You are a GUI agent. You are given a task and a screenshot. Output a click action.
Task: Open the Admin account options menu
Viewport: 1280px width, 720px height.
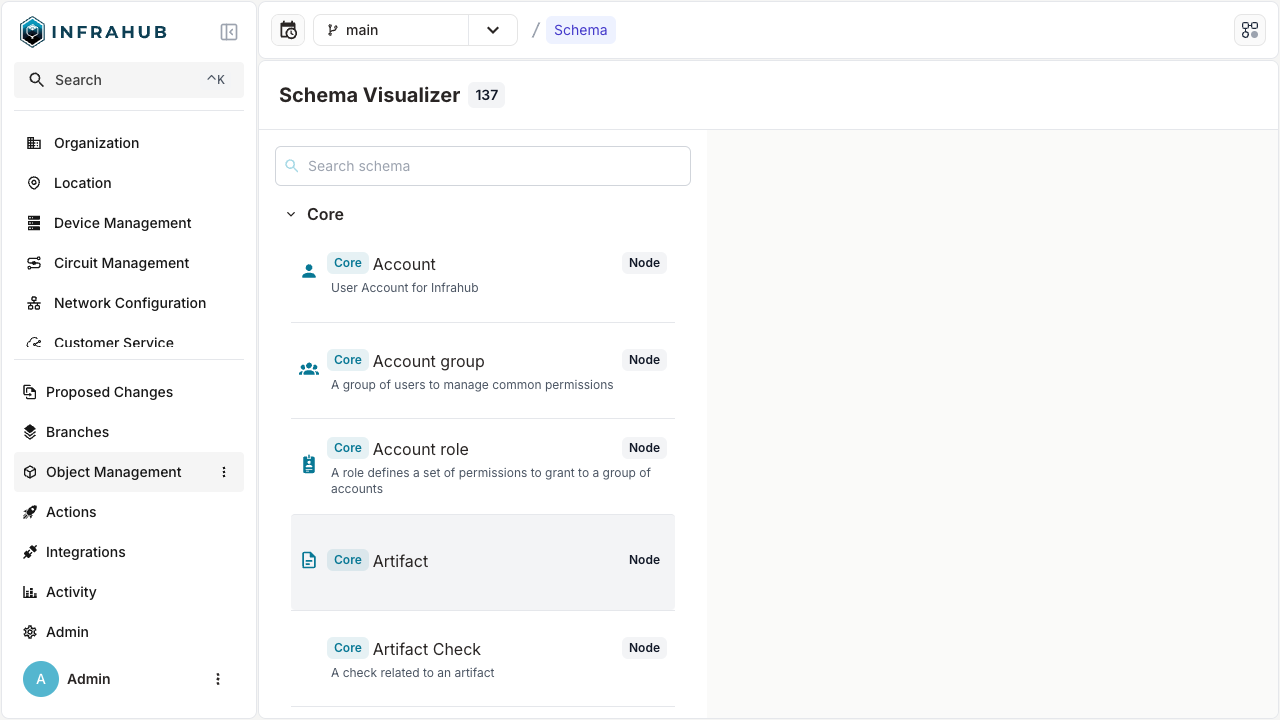pos(218,678)
